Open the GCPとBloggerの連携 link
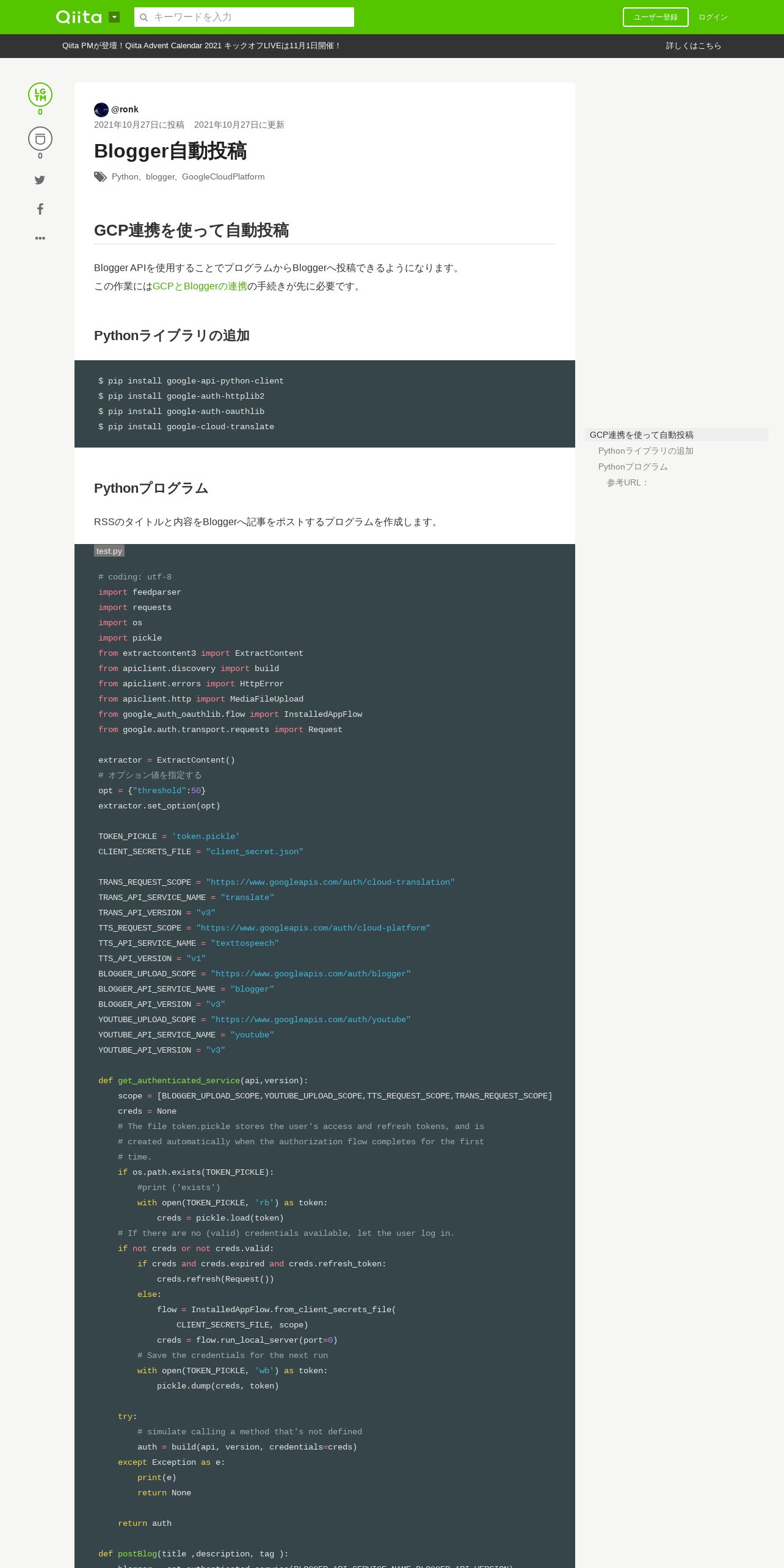This screenshot has height=1568, width=784. tap(200, 286)
